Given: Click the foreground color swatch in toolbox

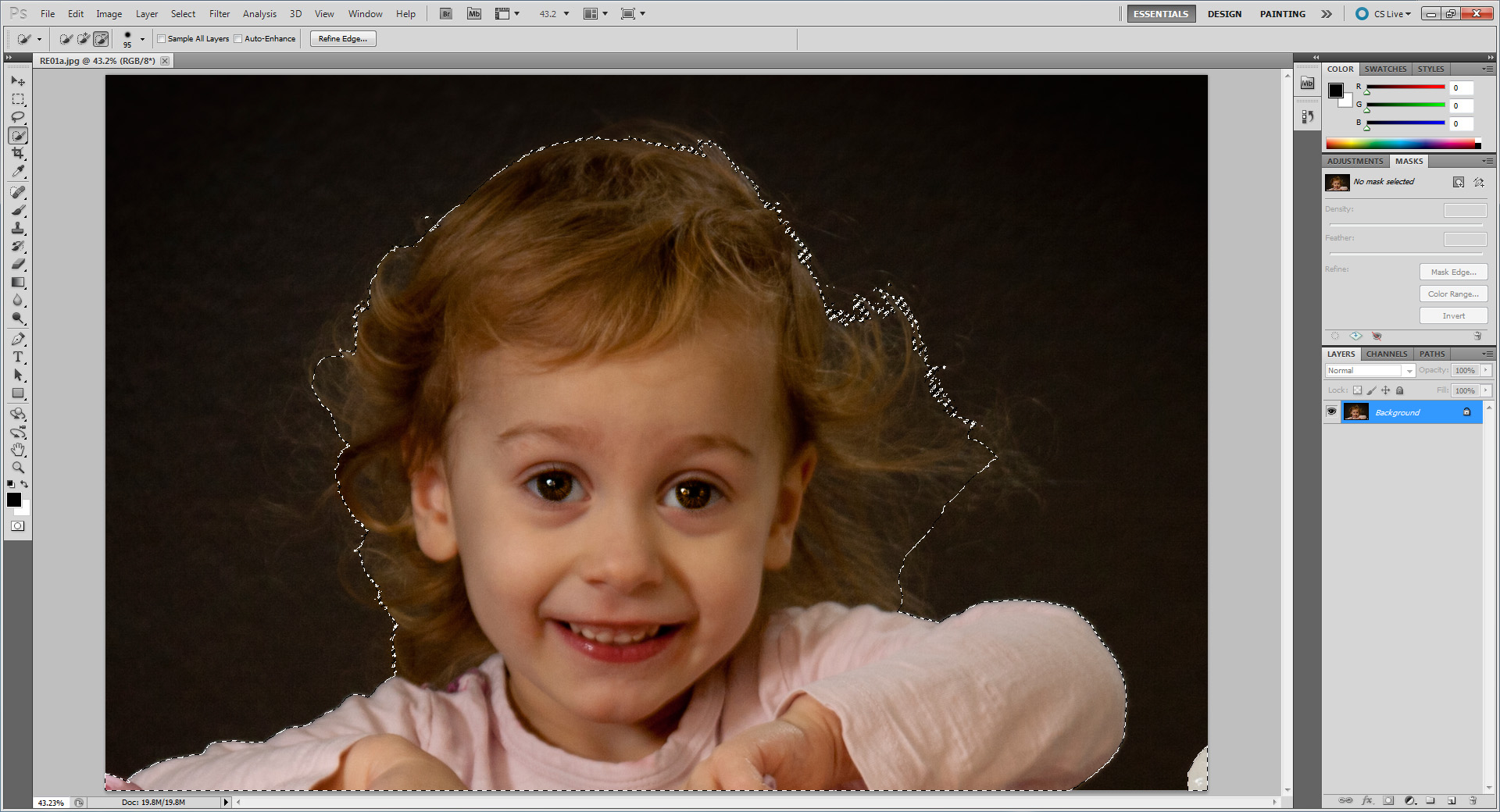Looking at the screenshot, I should [13, 500].
